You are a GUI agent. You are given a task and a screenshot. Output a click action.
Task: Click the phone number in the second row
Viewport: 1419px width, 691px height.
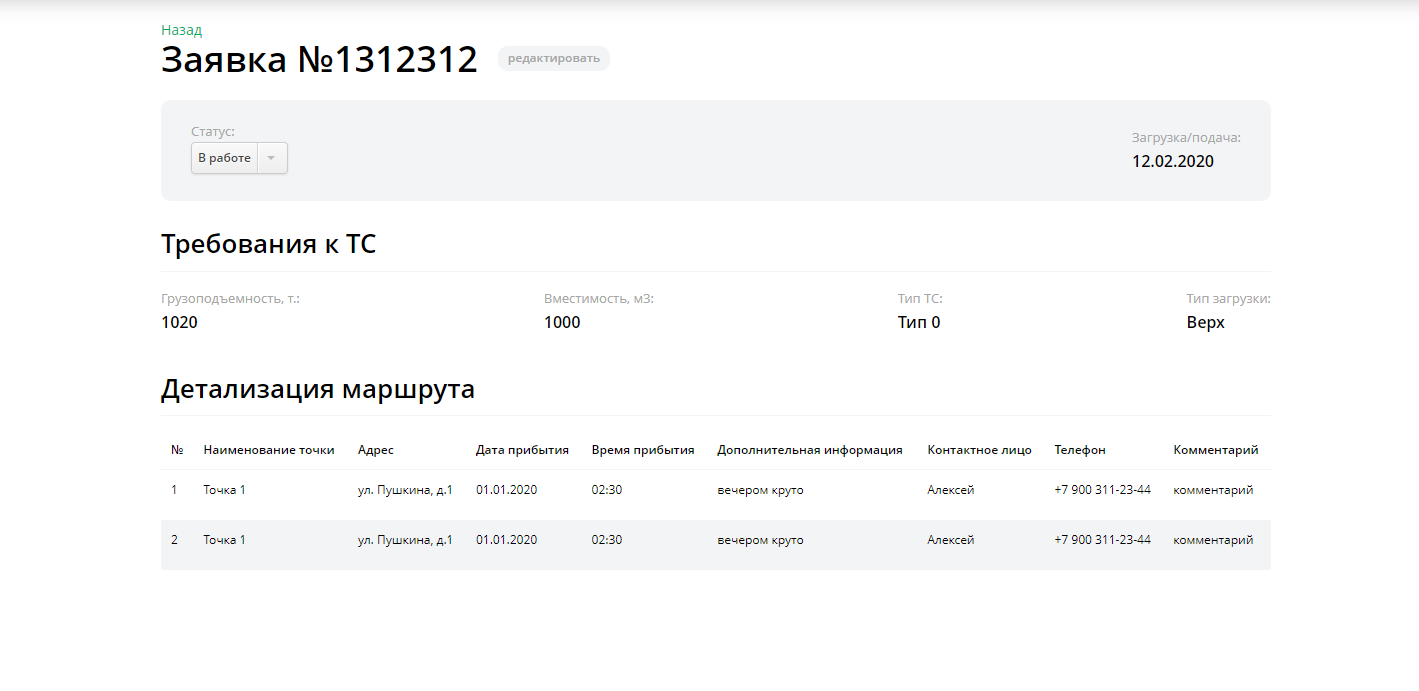point(1102,540)
